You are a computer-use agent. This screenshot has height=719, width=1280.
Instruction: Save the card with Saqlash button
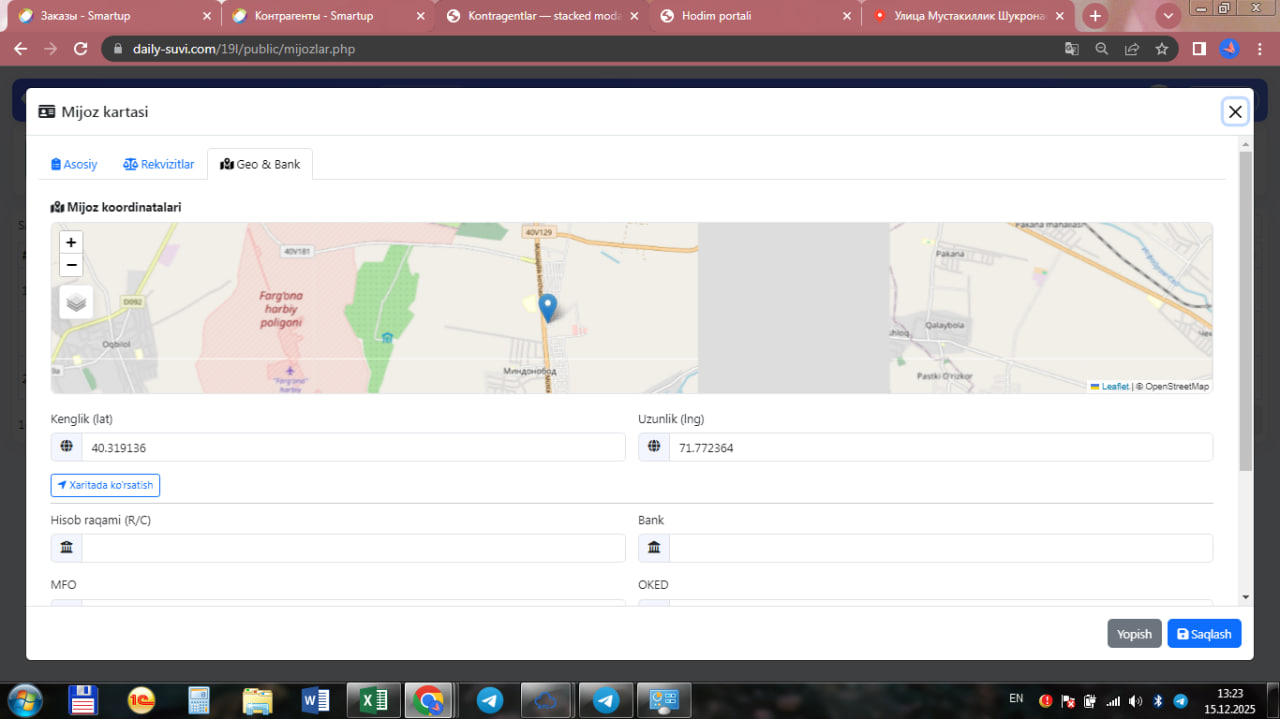coord(1204,634)
